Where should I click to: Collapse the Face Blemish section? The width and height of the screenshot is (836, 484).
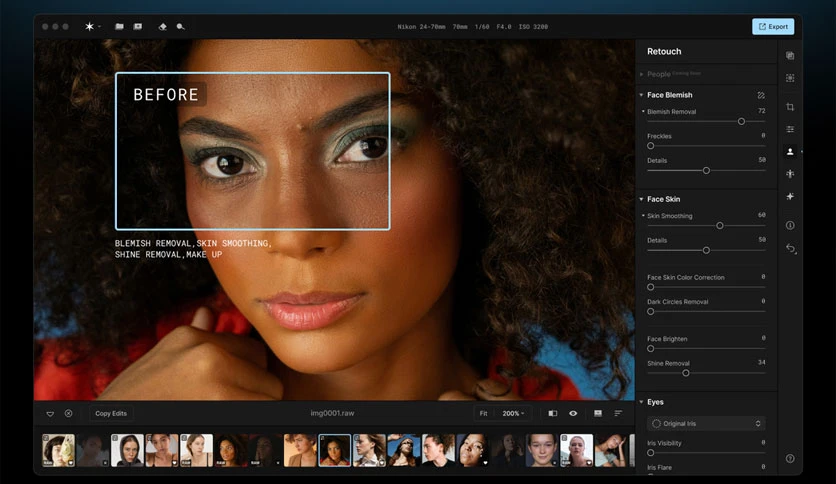coord(641,95)
